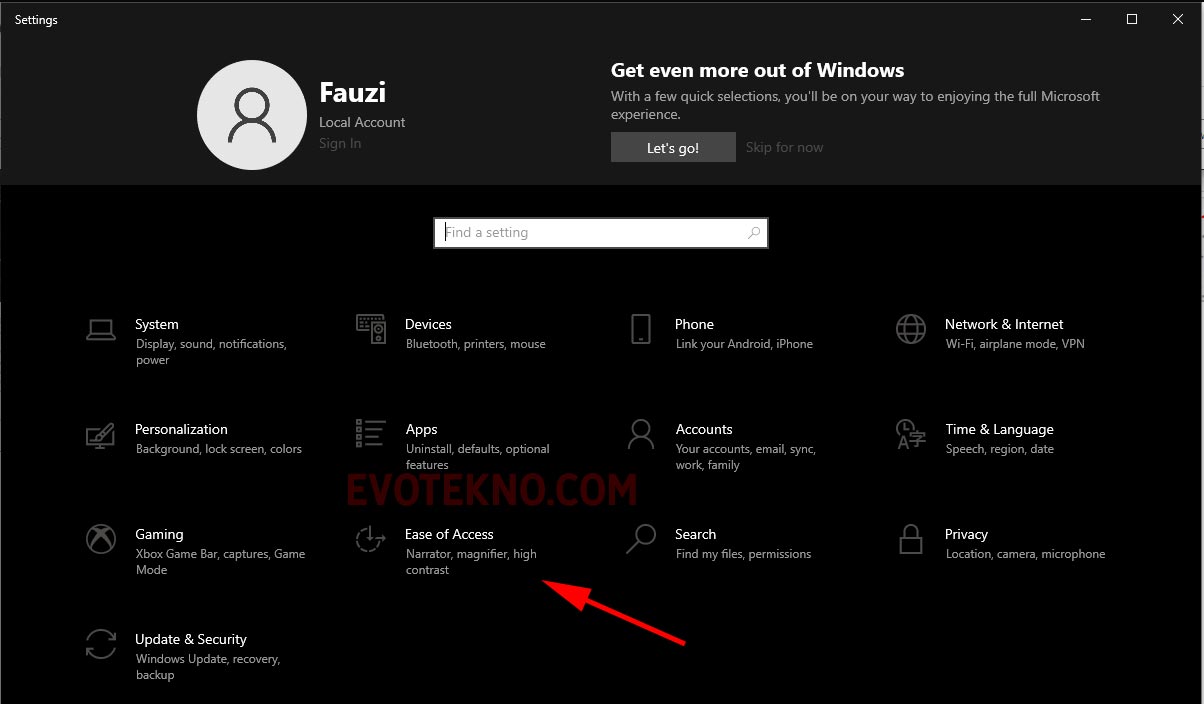
Task: Click the Privacy padlock icon
Action: click(910, 539)
